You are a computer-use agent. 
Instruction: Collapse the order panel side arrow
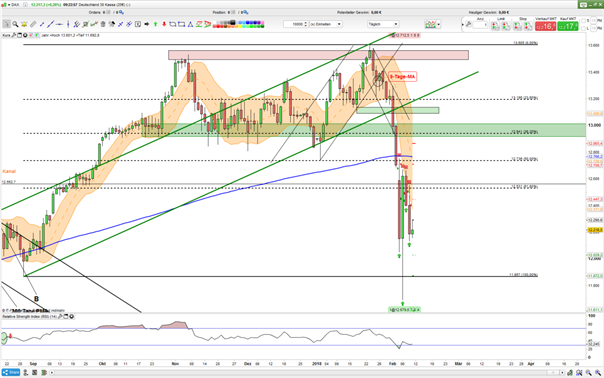coord(463,24)
